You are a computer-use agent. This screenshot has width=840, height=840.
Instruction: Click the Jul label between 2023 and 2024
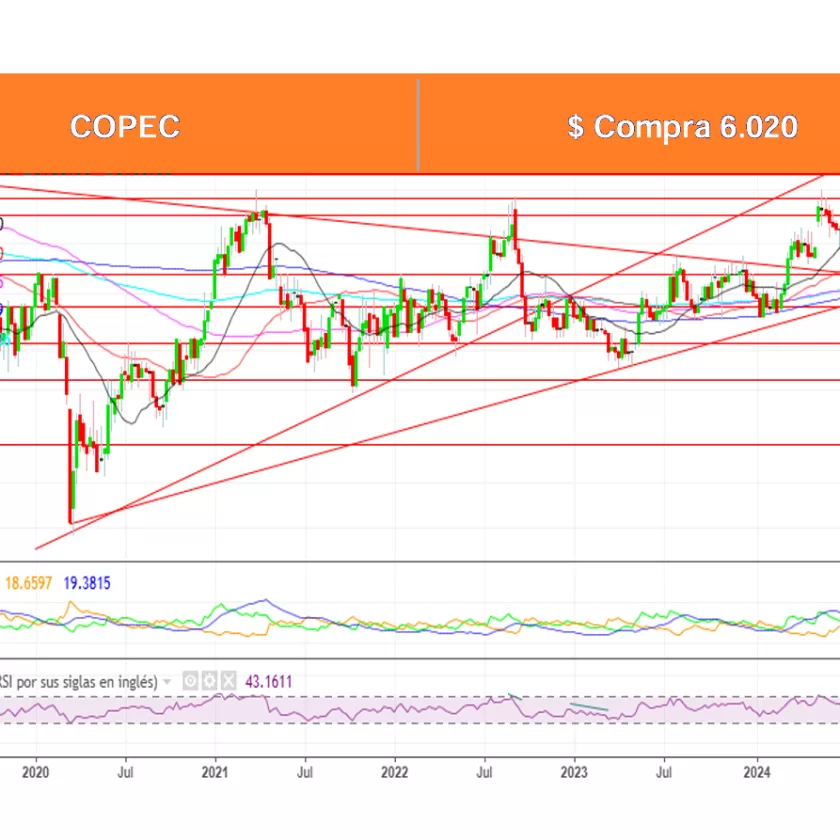tap(664, 772)
